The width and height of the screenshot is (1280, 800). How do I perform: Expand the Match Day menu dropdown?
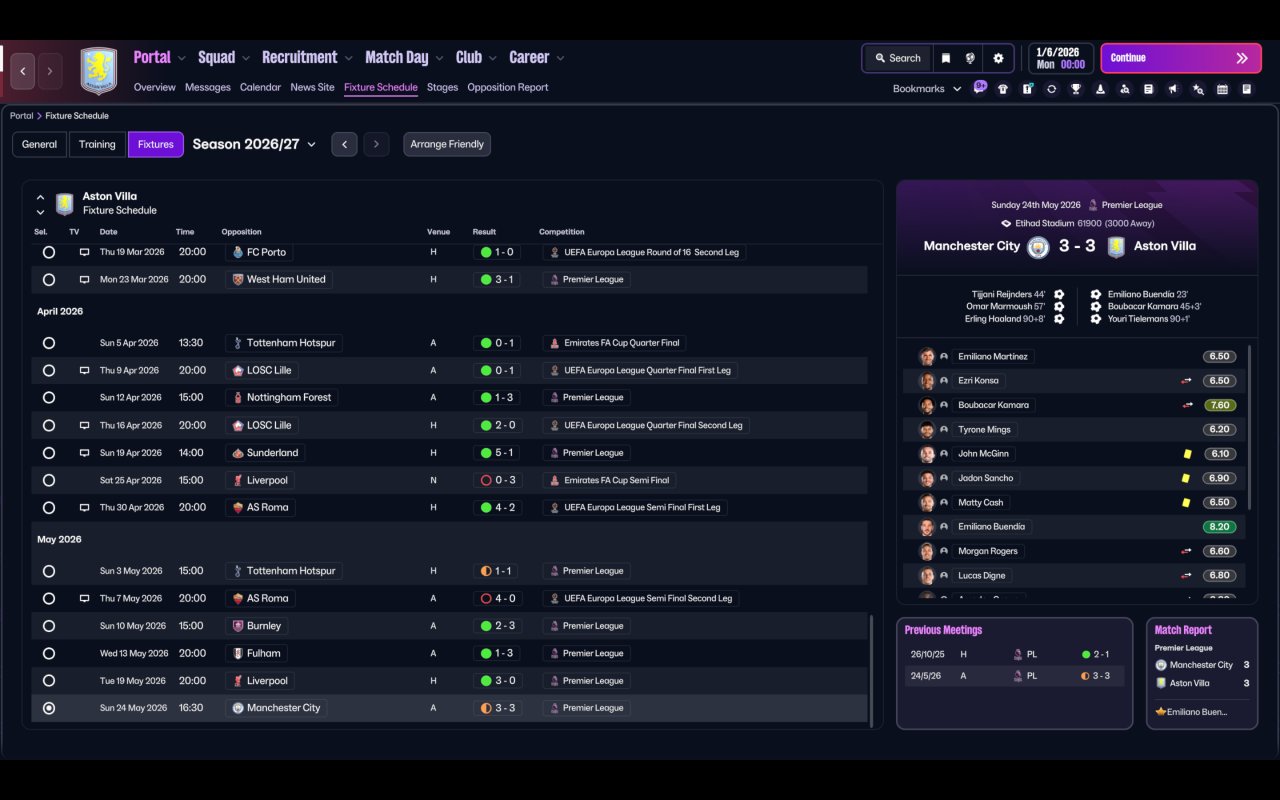coord(439,58)
